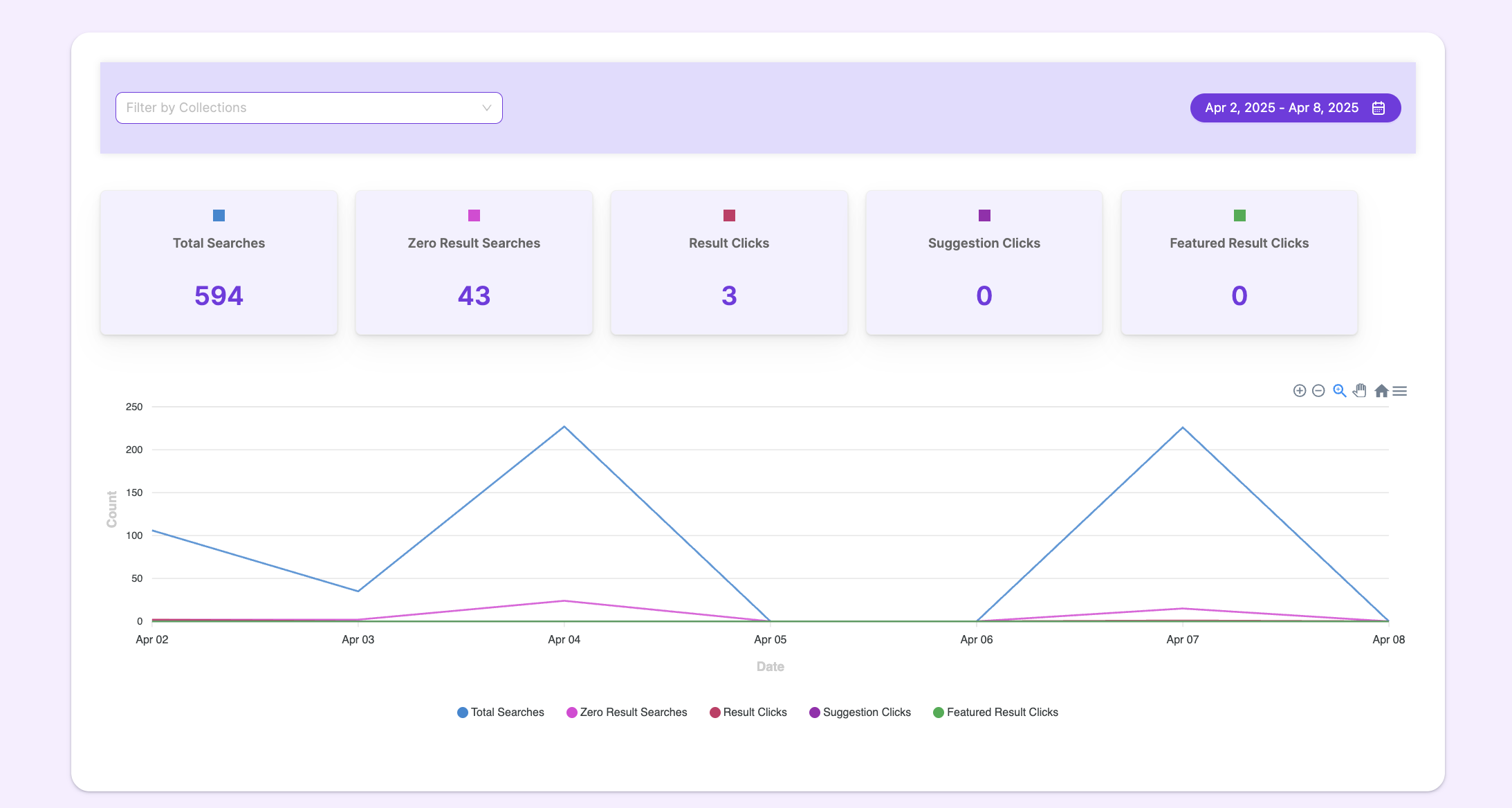The image size is (1512, 808).
Task: Toggle Suggestion Clicks legend entry
Action: pos(860,713)
